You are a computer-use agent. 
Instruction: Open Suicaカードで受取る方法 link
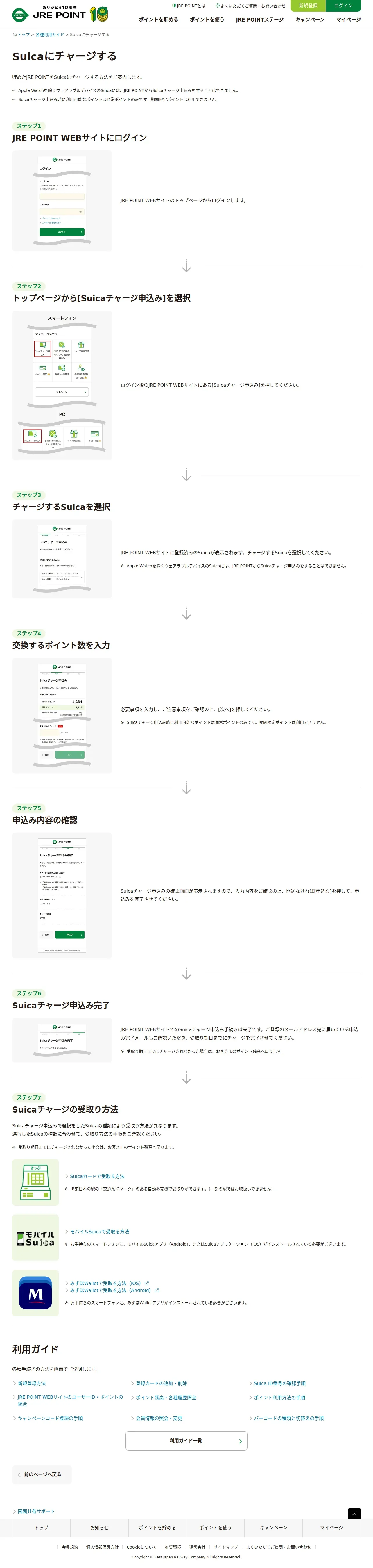point(97,1176)
